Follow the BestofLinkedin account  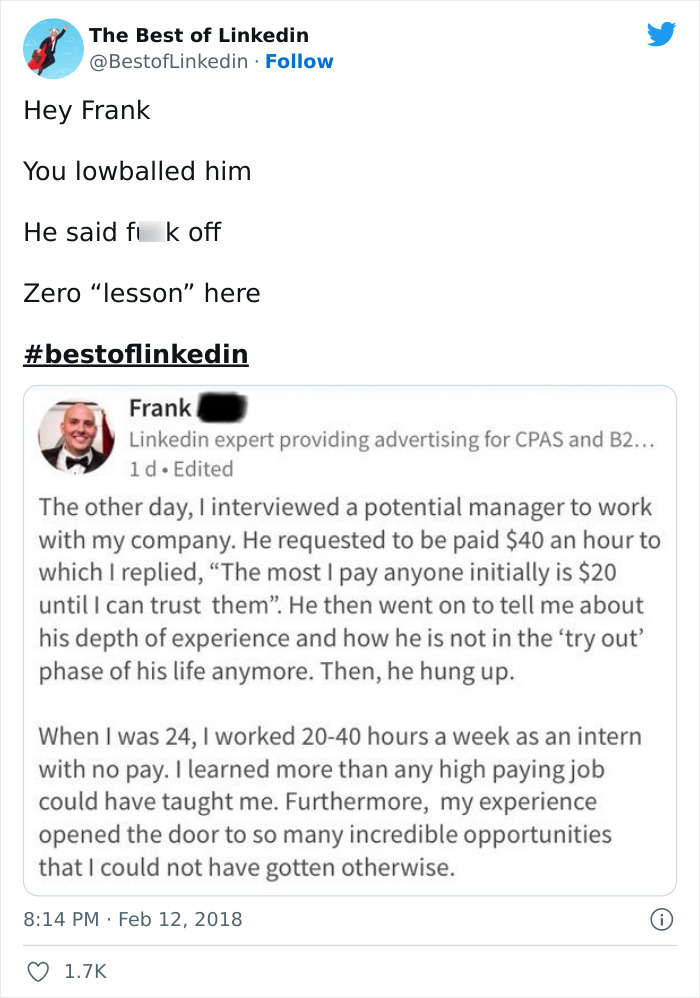point(299,61)
